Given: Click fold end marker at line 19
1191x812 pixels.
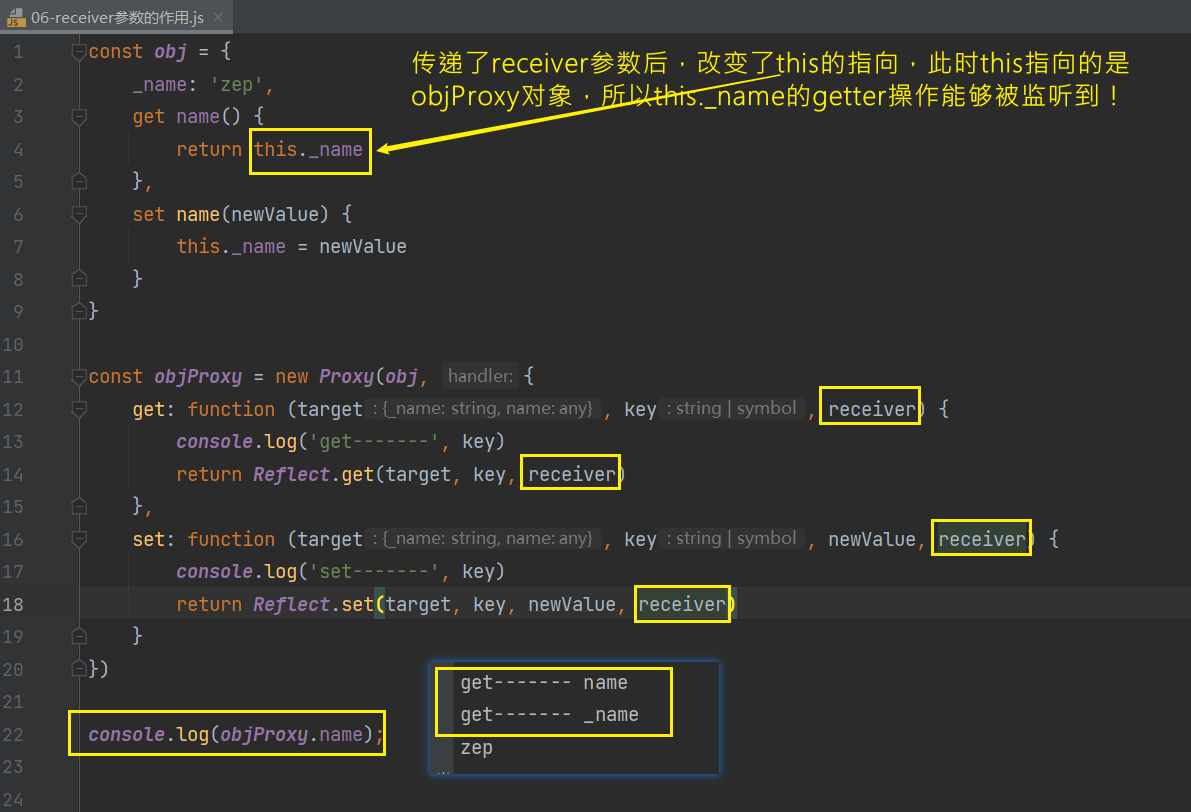Looking at the screenshot, I should pyautogui.click(x=78, y=636).
